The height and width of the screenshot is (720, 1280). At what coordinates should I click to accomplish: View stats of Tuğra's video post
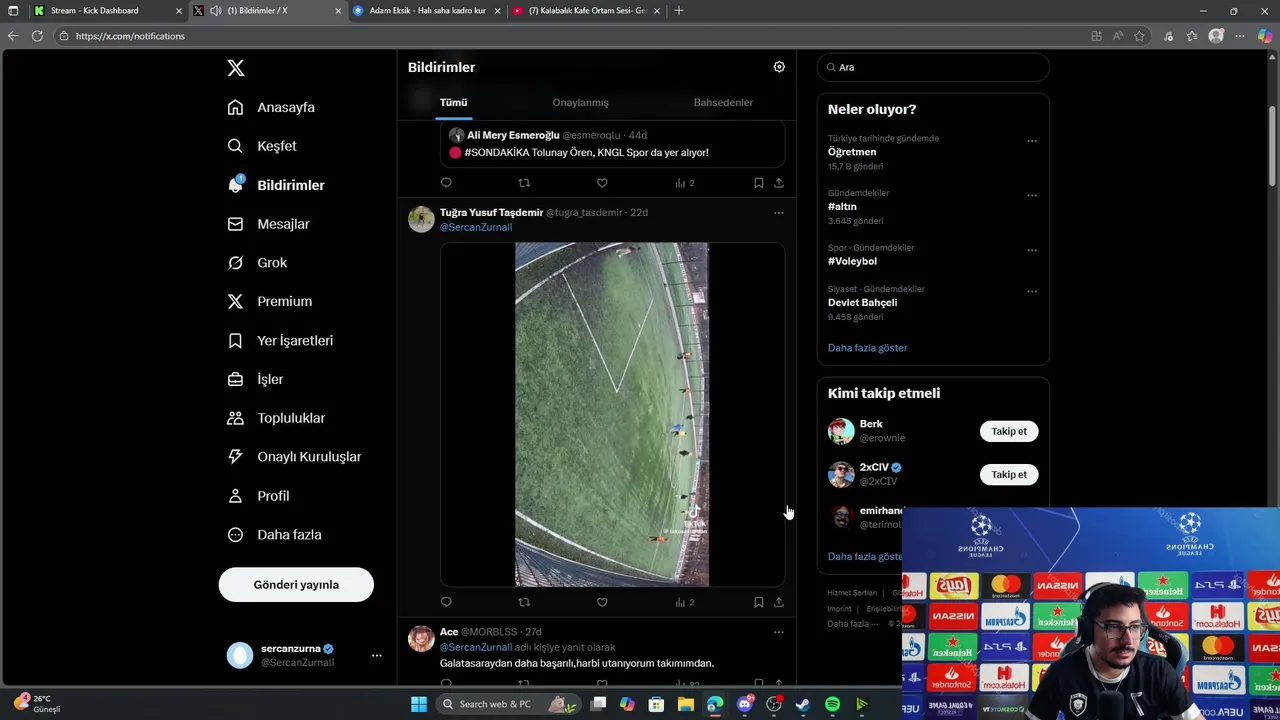[685, 602]
